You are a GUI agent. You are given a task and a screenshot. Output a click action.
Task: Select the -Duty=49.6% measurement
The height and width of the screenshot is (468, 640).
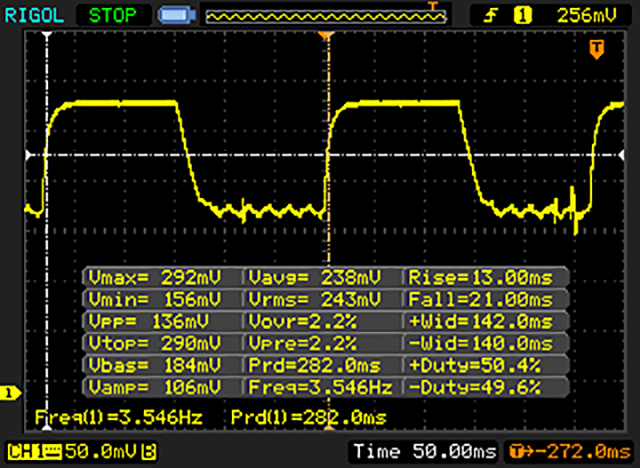coord(474,387)
